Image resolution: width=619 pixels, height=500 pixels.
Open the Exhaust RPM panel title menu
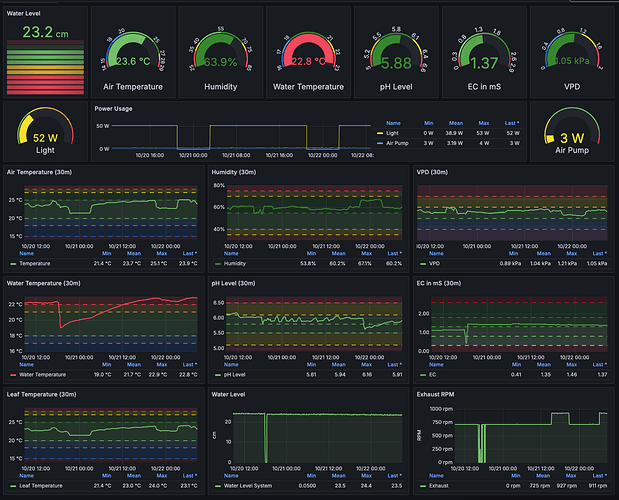coord(440,394)
